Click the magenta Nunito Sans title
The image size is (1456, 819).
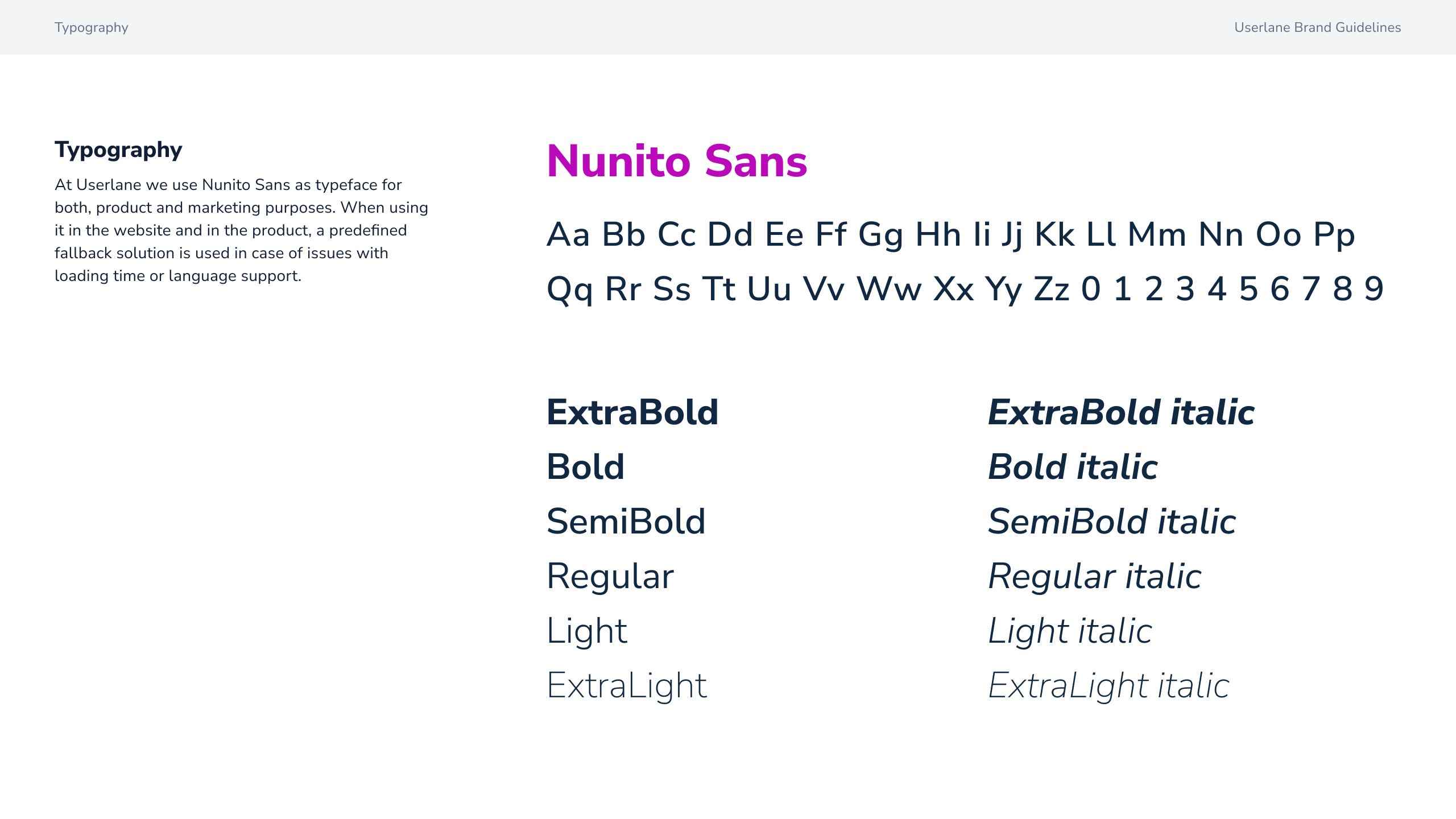677,162
